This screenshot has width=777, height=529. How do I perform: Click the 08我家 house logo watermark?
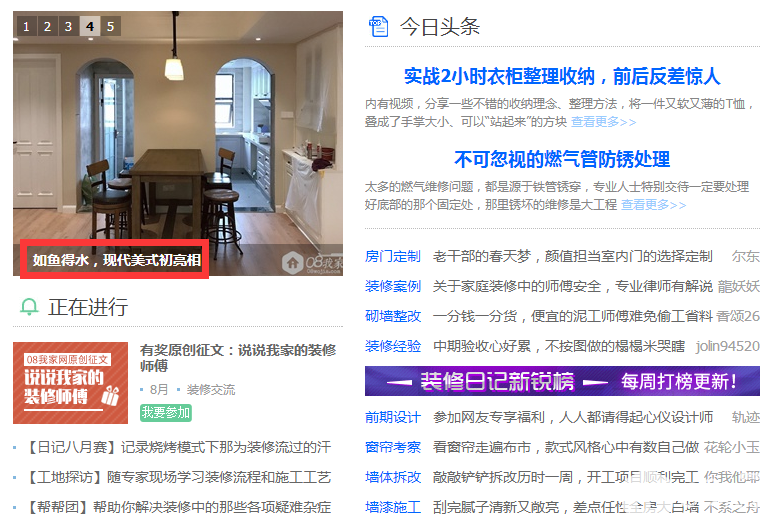[312, 263]
